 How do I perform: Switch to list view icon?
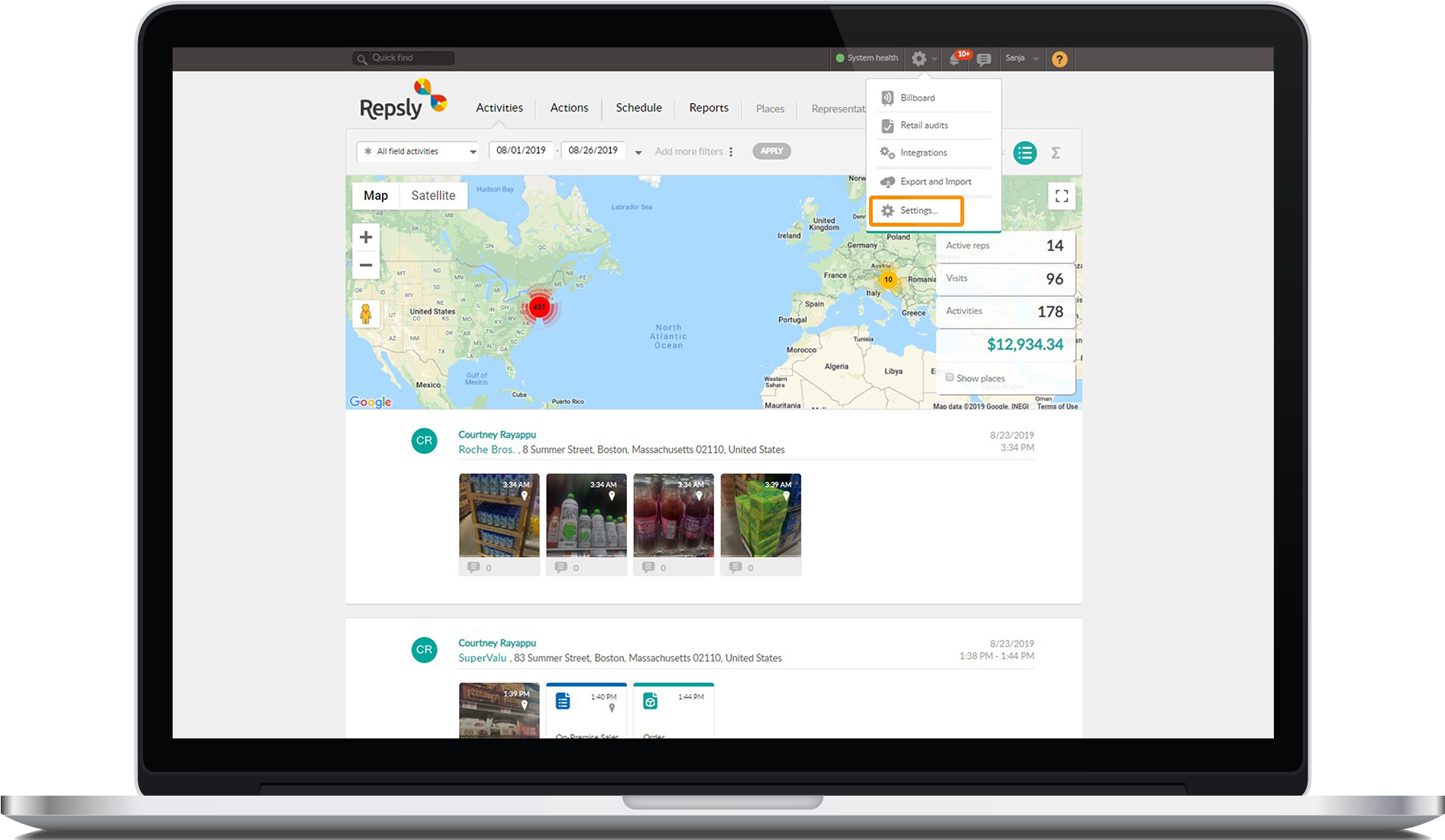tap(1024, 153)
